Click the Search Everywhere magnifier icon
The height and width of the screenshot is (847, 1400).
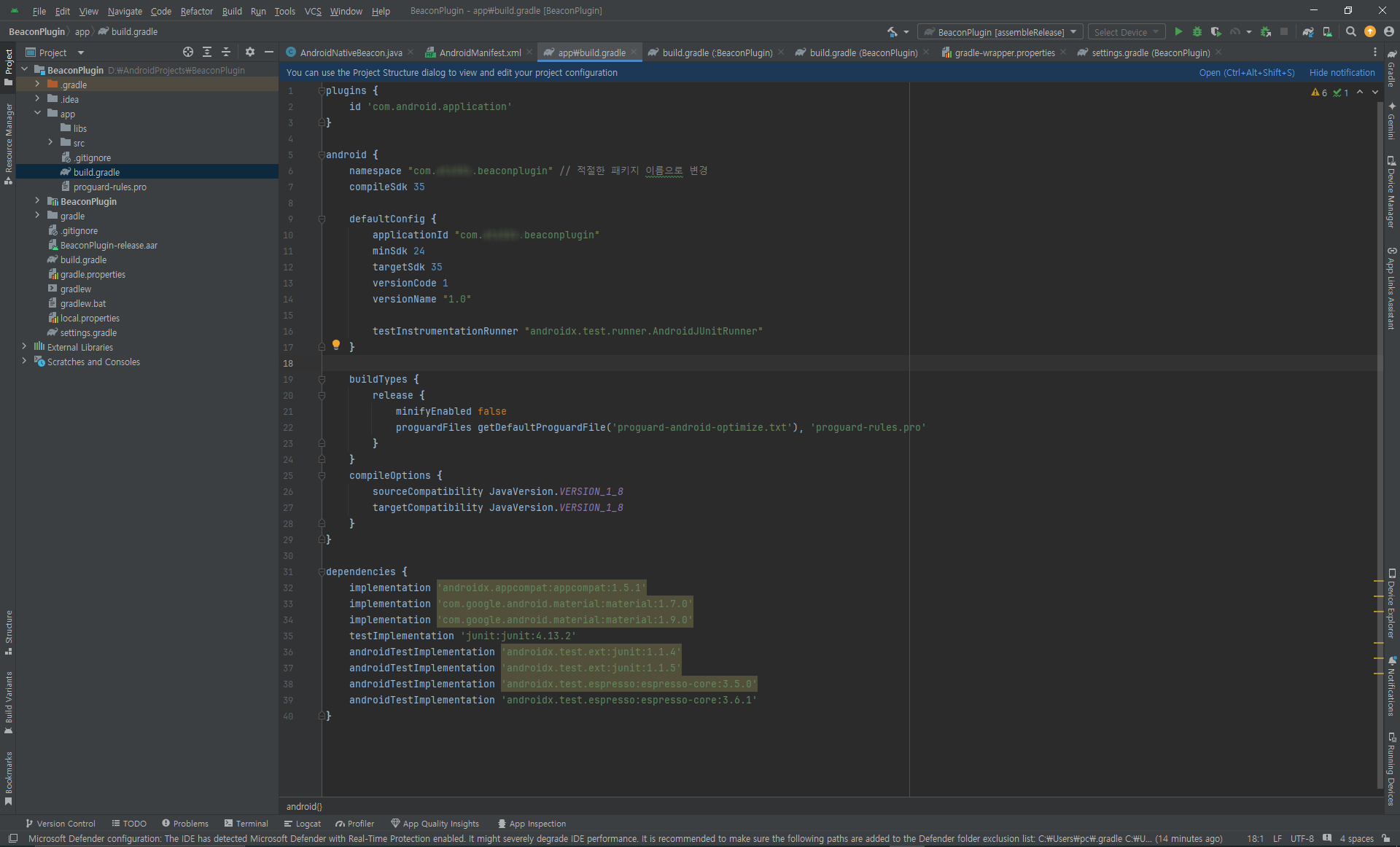(1351, 32)
